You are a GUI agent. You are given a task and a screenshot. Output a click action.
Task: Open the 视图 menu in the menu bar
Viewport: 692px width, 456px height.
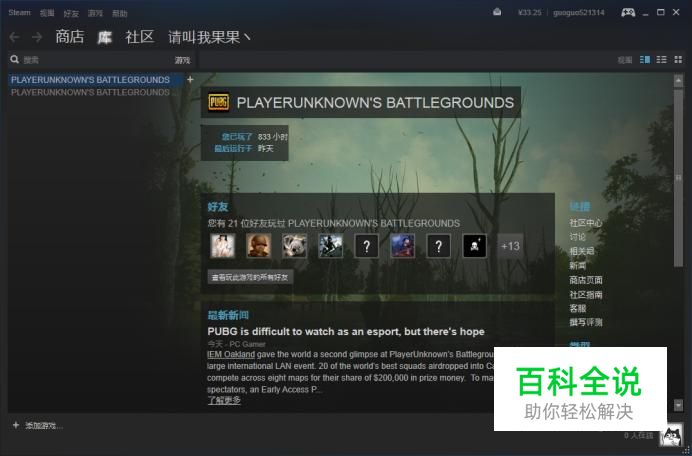(47, 13)
